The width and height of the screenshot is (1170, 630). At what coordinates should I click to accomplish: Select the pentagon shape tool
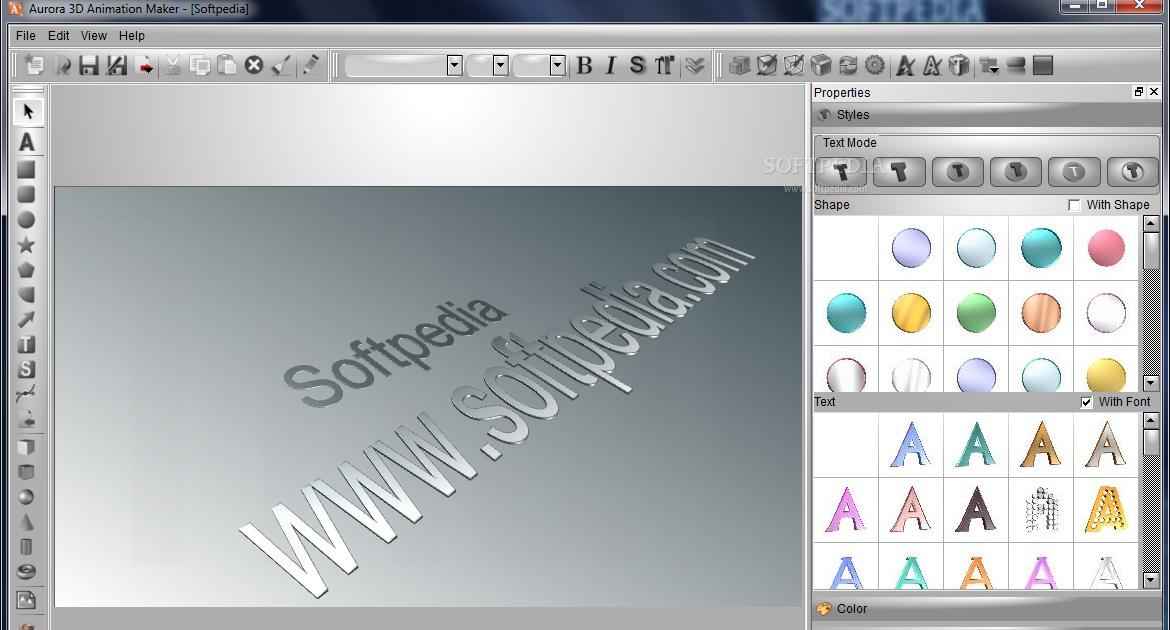(26, 269)
